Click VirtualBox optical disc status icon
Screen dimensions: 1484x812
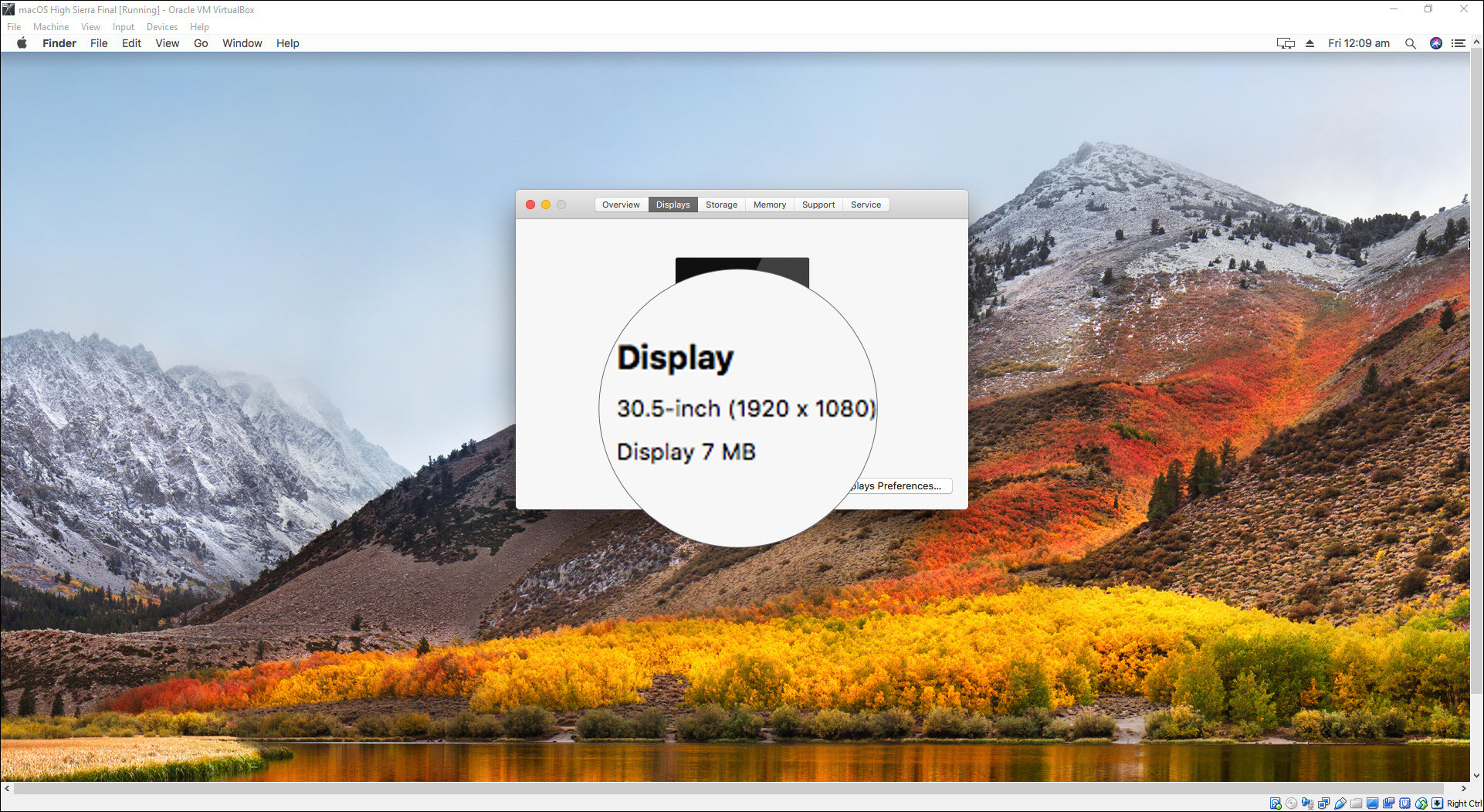tap(1291, 804)
